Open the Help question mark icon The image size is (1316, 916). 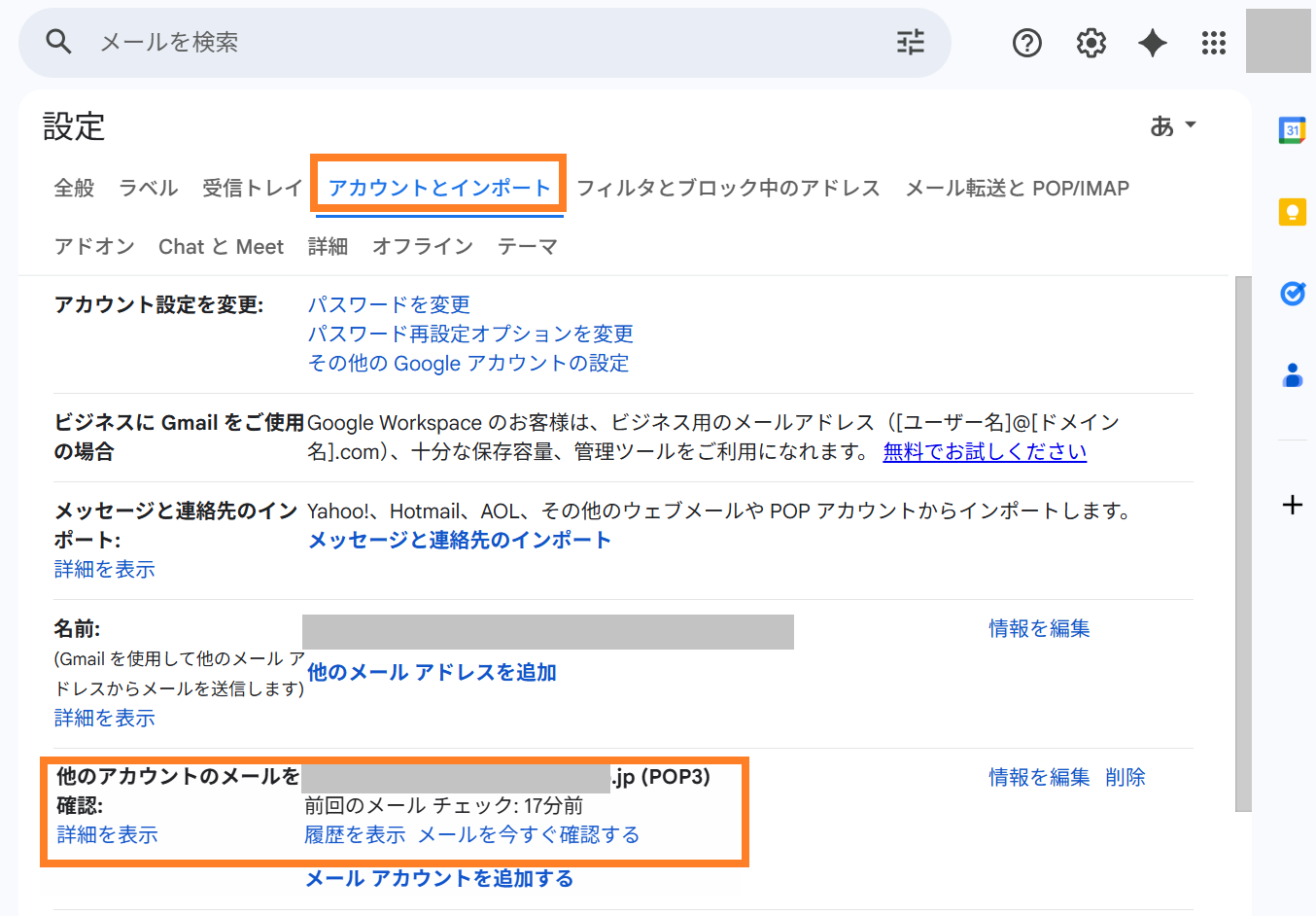click(1026, 43)
